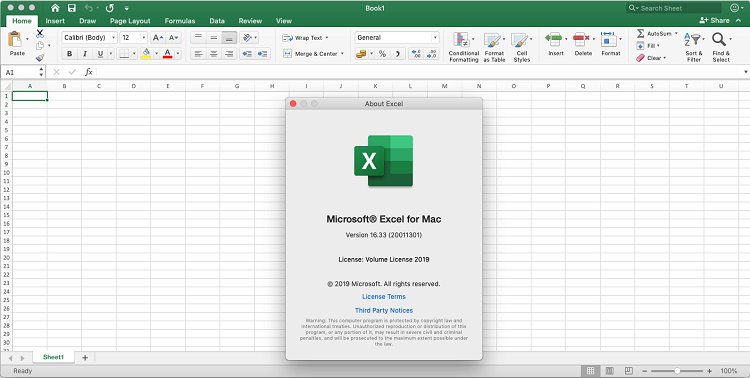Click the Cut scissors icon
This screenshot has width=750, height=378.
pyautogui.click(x=40, y=33)
